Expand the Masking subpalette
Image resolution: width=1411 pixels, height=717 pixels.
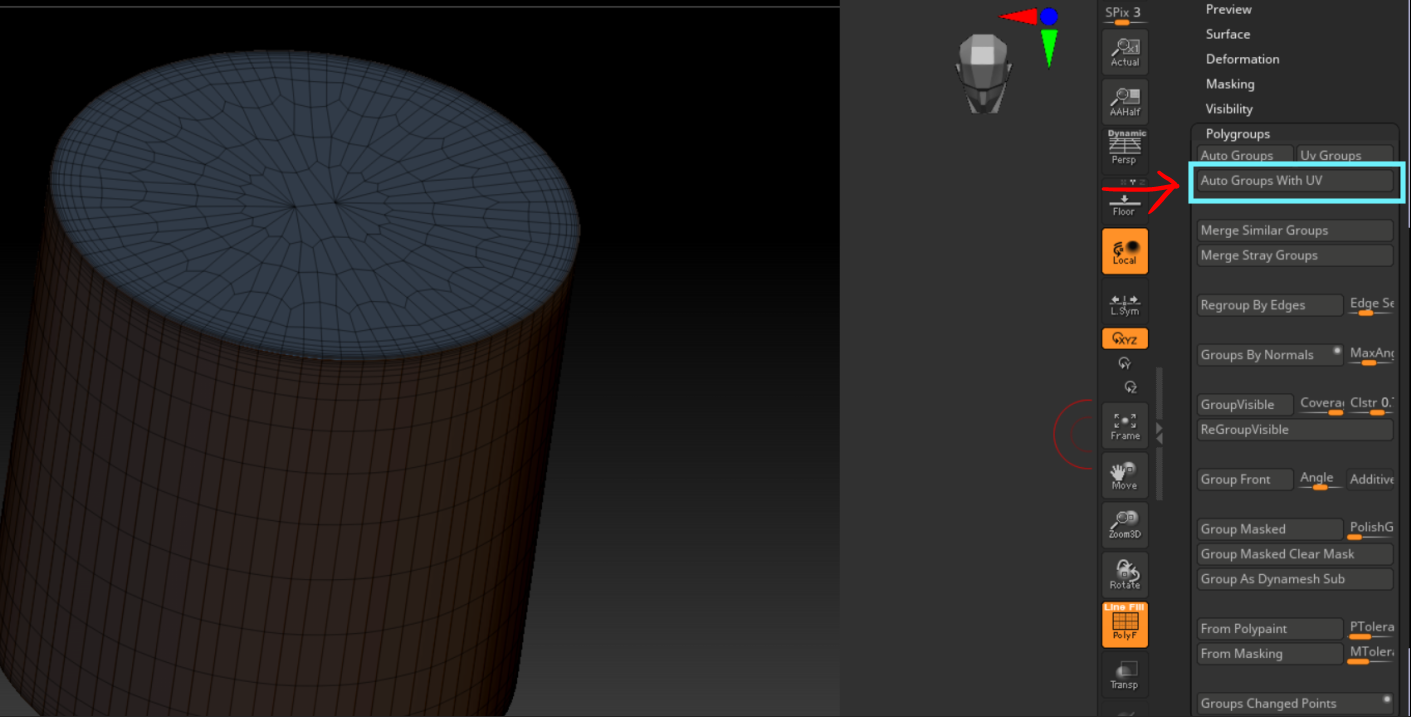pos(1230,84)
